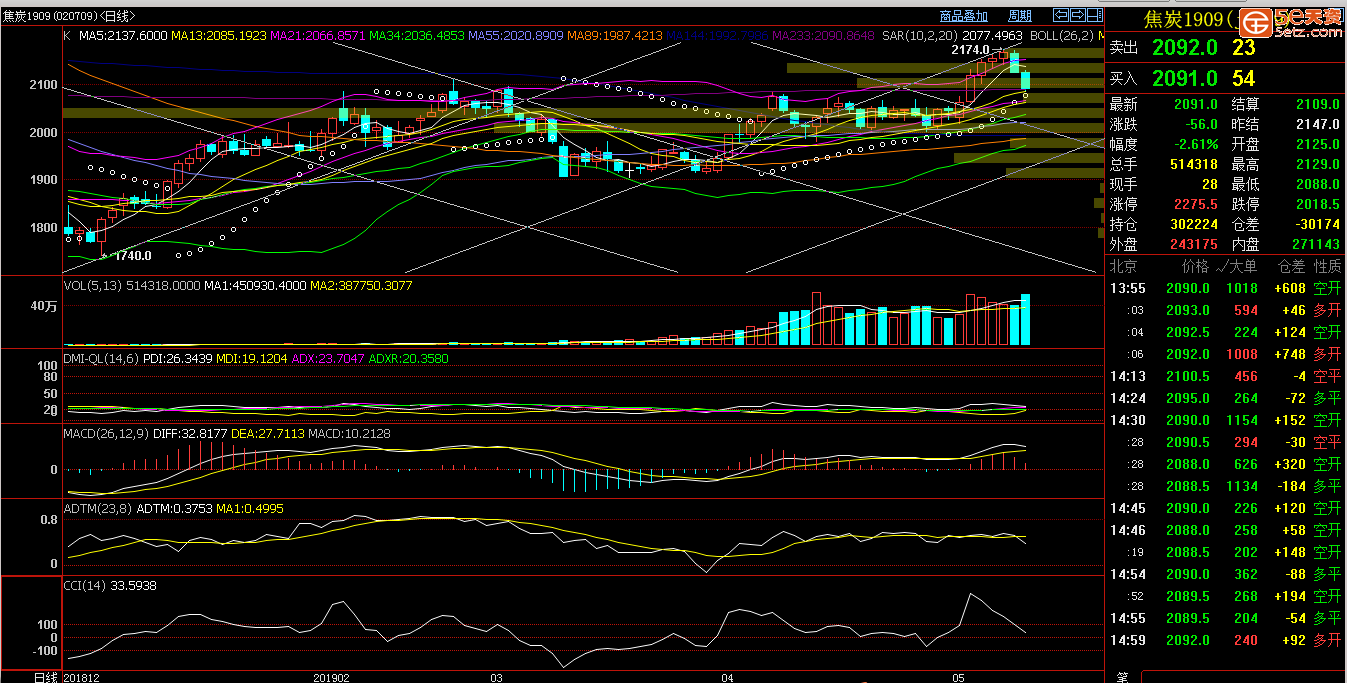This screenshot has height=683, width=1347.
Task: Select the 14:45 trade row
Action: click(x=1226, y=508)
